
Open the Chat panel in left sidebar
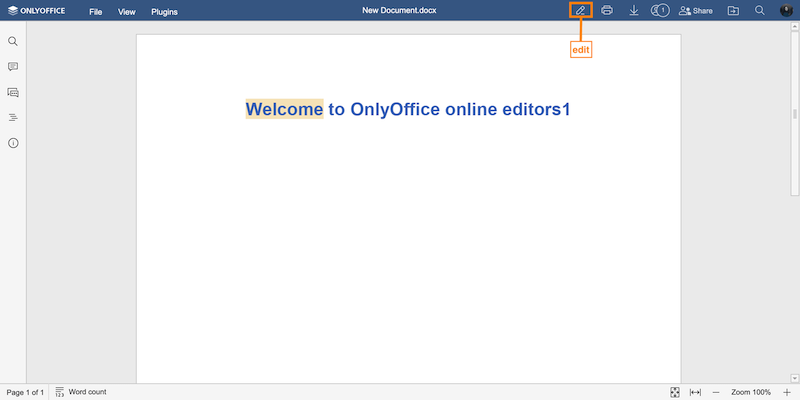(13, 92)
